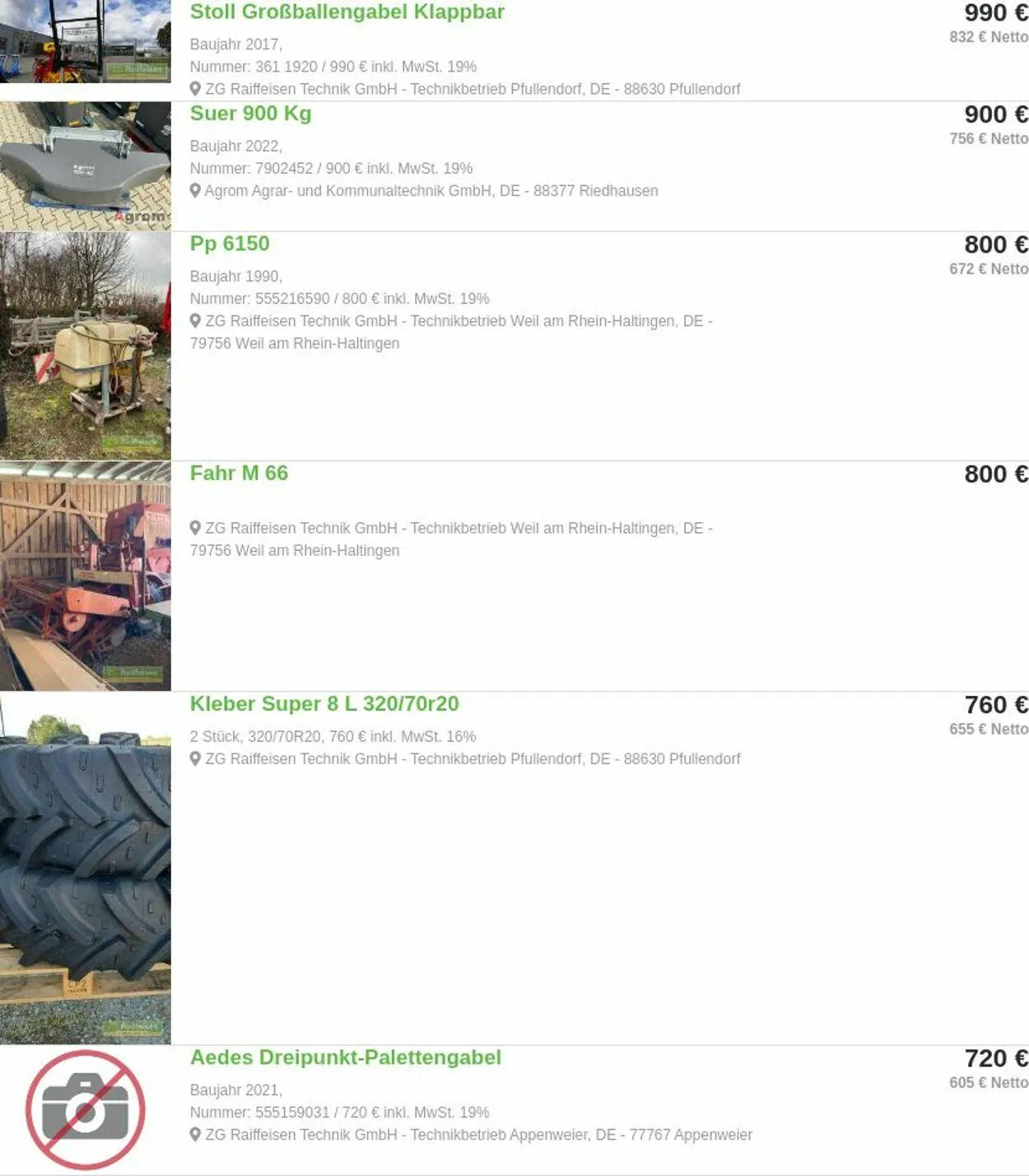Click the Fahr M 66 combine thumbnail
The image size is (1029, 1176).
pos(86,576)
